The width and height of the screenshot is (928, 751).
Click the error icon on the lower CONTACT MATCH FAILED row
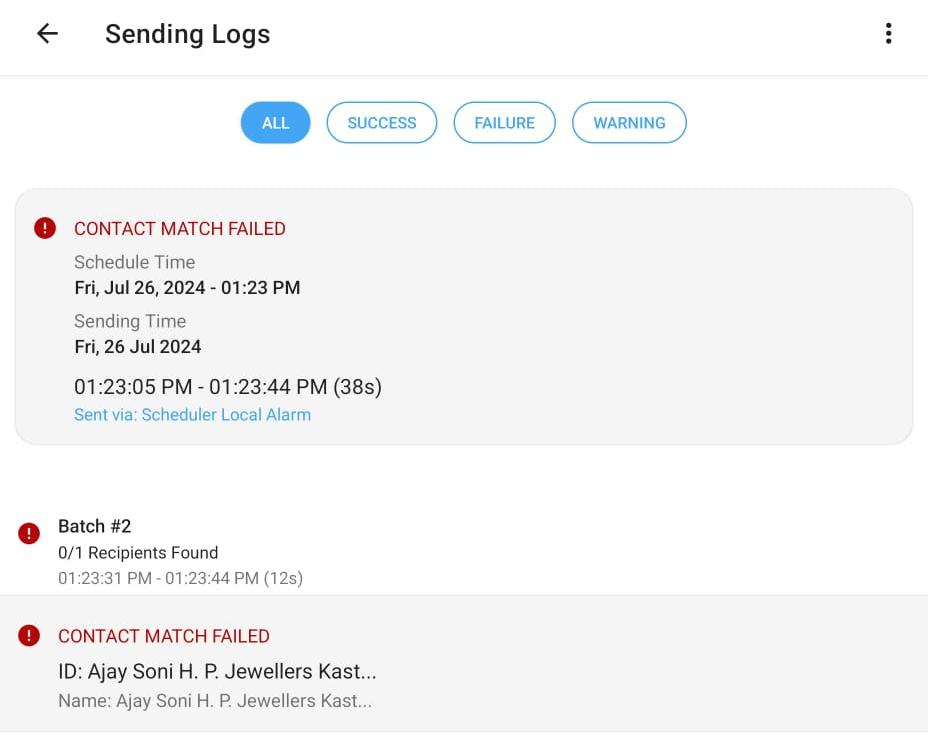(x=29, y=637)
